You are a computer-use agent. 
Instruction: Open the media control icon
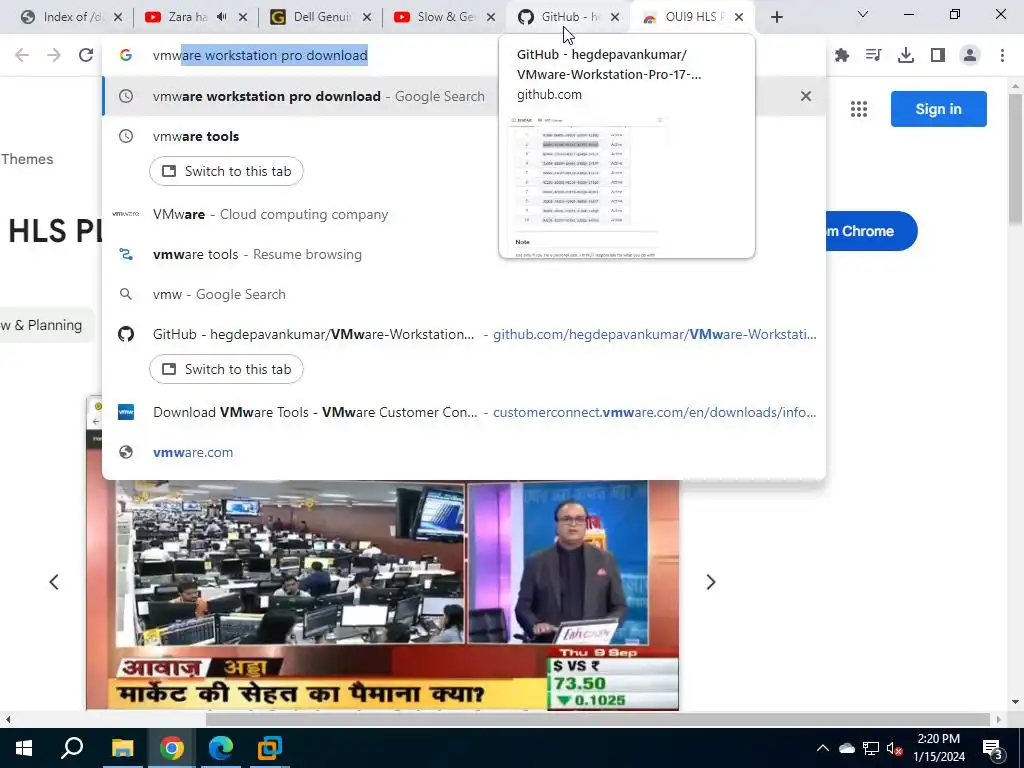[874, 56]
